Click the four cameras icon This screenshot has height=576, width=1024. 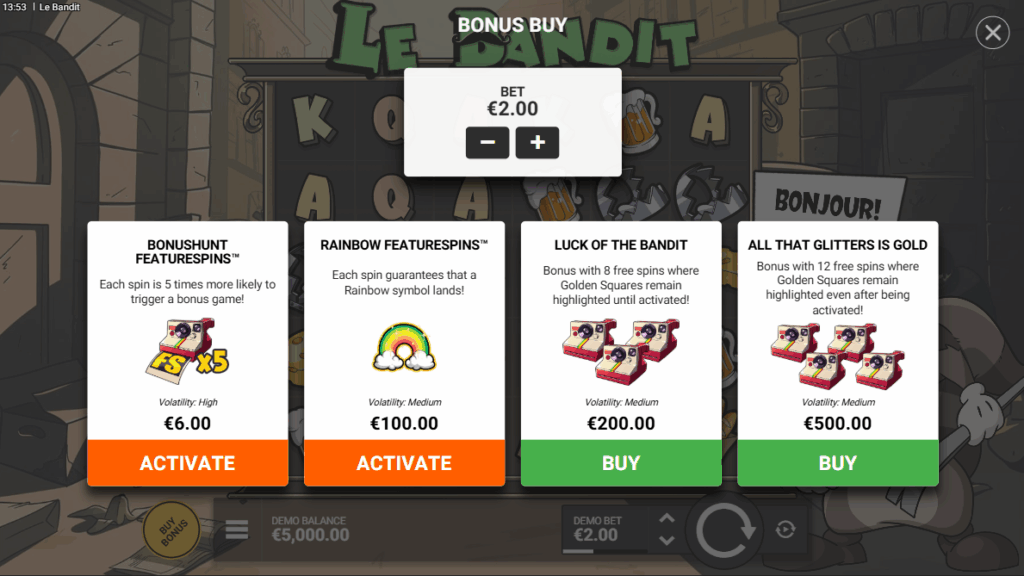838,356
